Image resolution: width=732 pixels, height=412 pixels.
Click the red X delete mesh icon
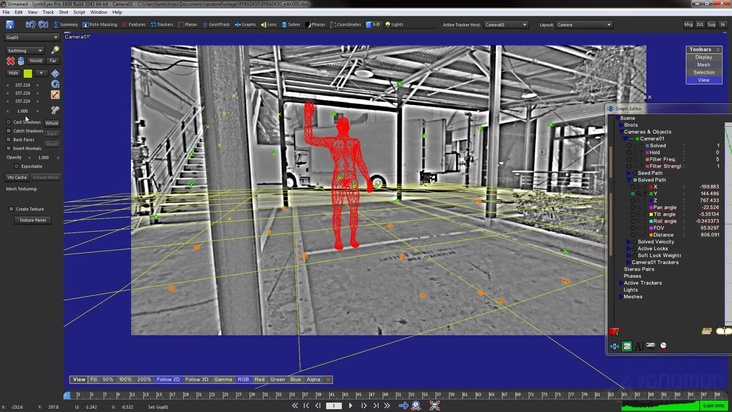pos(9,61)
